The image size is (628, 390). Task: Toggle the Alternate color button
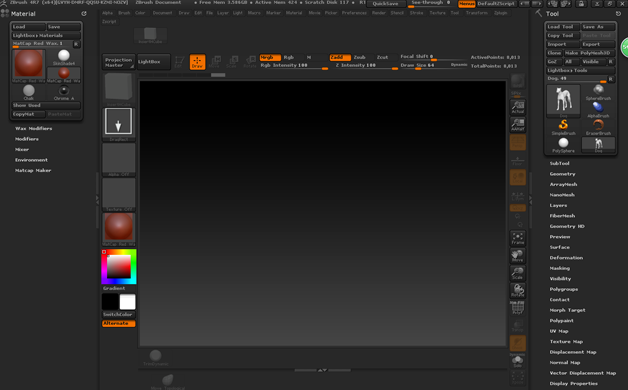click(119, 323)
